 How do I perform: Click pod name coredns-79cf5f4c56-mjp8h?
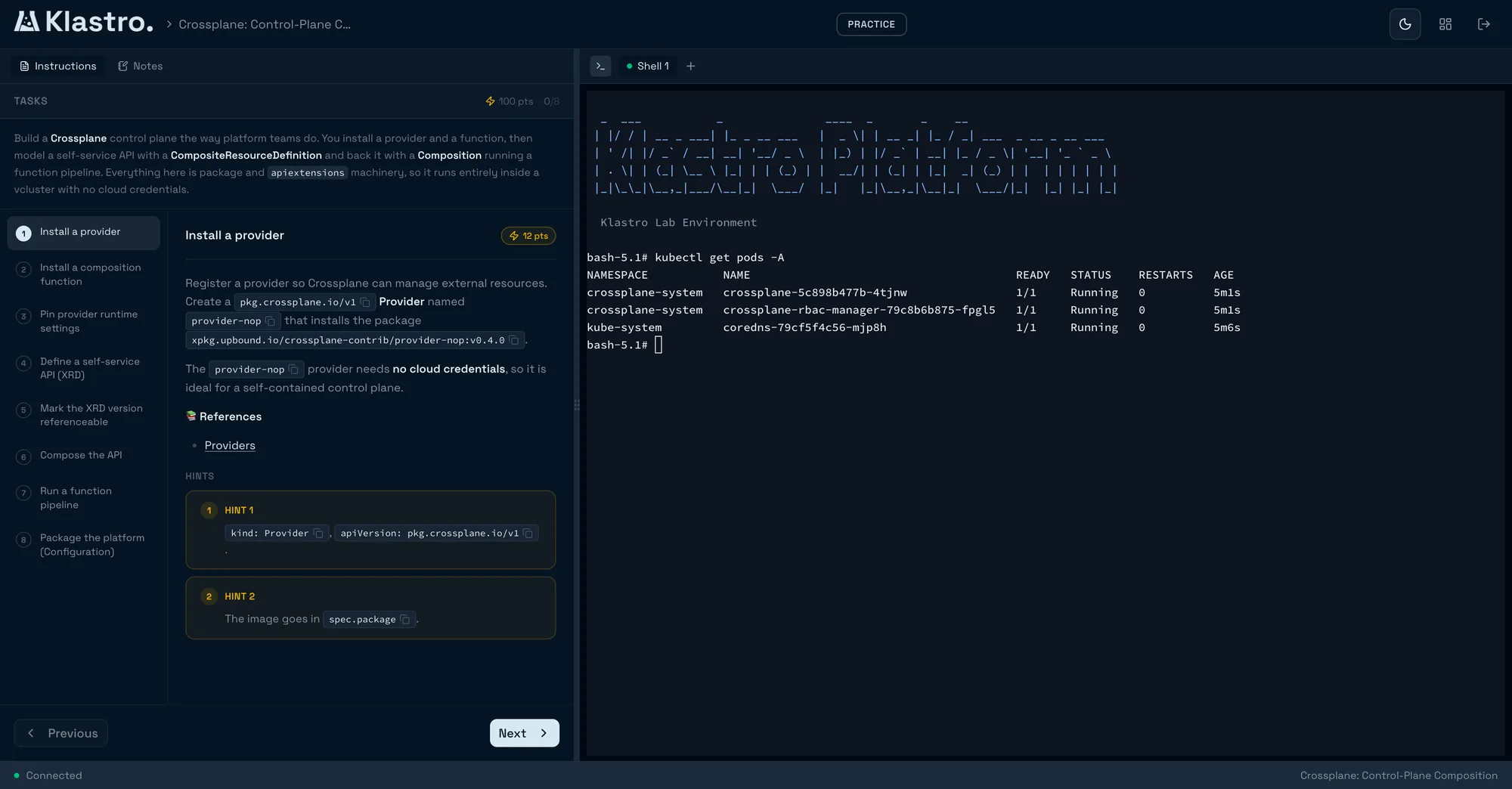[804, 327]
